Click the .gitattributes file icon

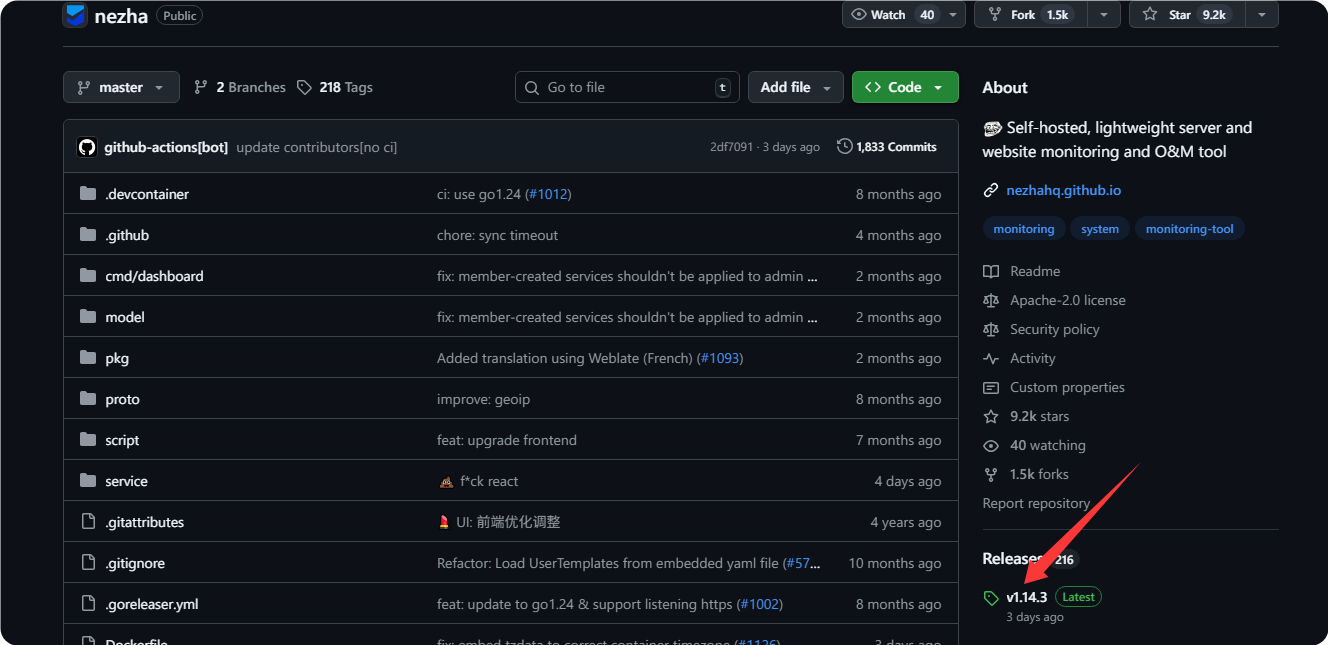click(x=88, y=522)
